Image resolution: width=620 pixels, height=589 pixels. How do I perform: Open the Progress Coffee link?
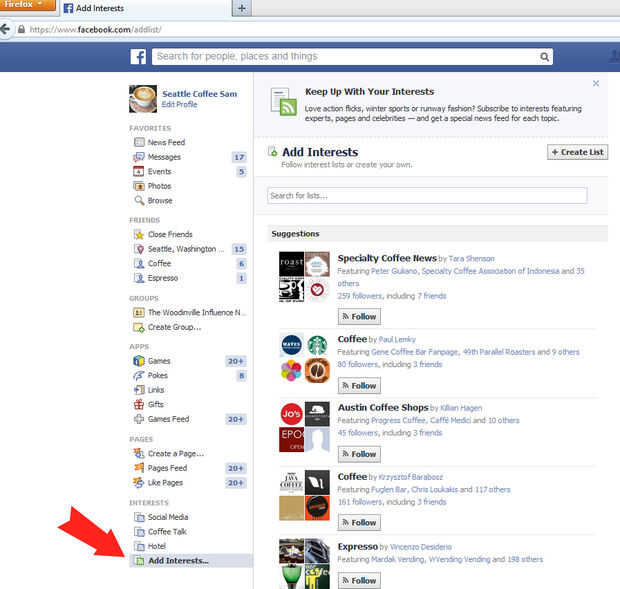[x=398, y=421]
